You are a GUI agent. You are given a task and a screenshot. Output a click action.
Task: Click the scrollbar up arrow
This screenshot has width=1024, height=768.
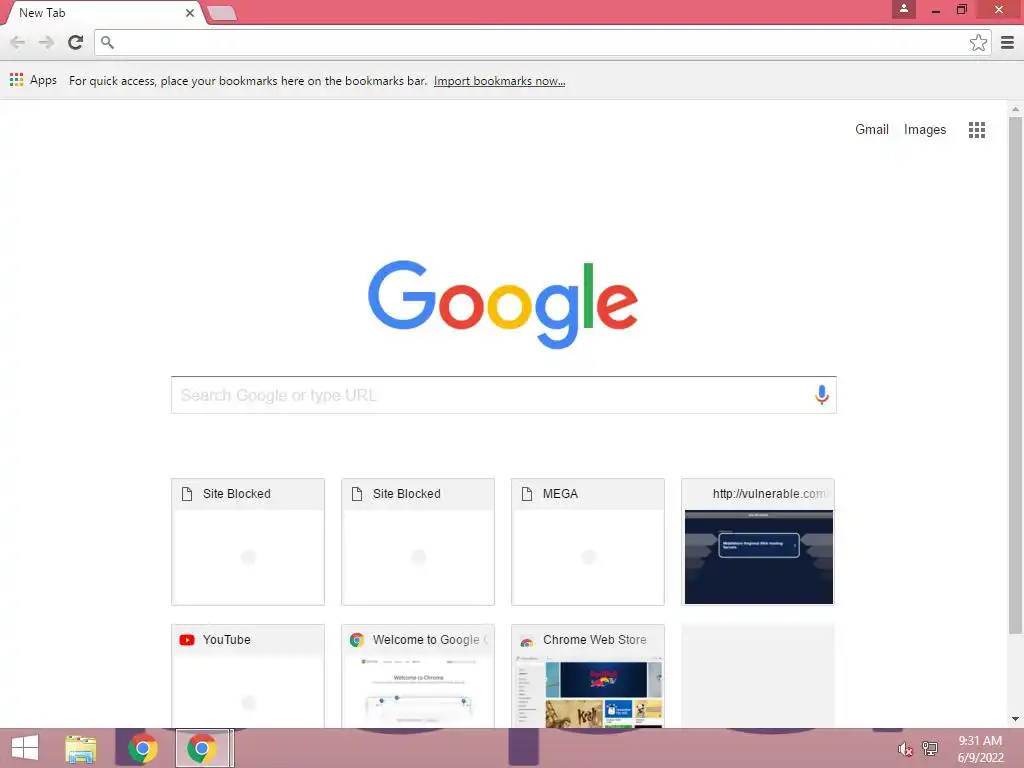coord(1015,108)
